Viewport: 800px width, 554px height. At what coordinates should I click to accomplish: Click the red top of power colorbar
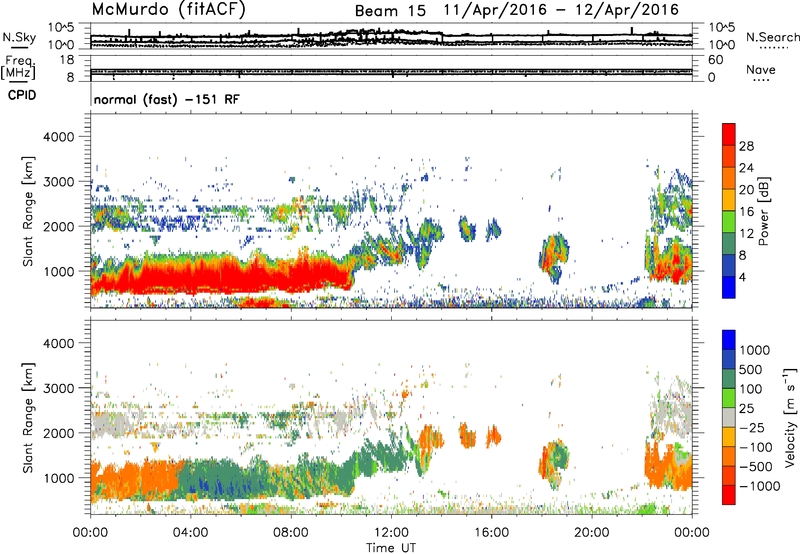coord(729,134)
